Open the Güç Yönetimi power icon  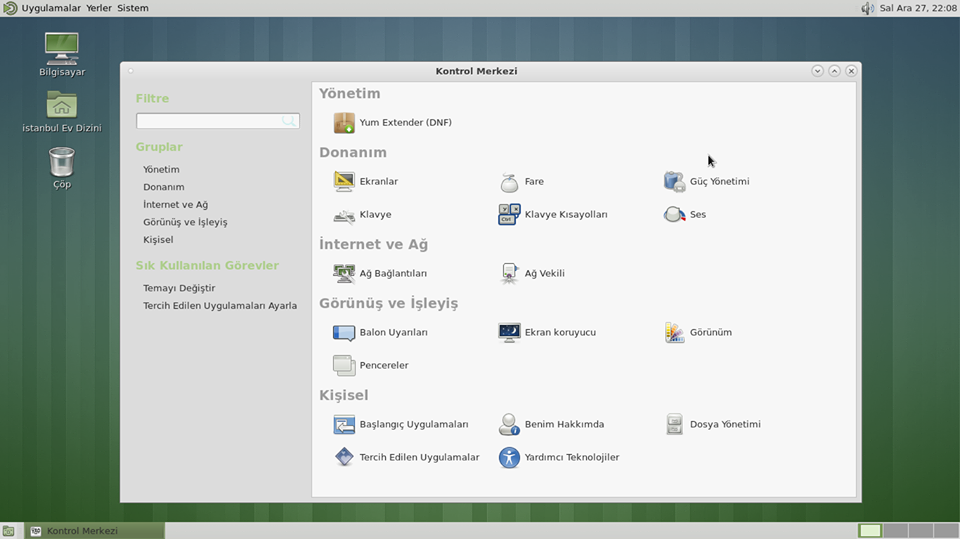pyautogui.click(x=674, y=181)
